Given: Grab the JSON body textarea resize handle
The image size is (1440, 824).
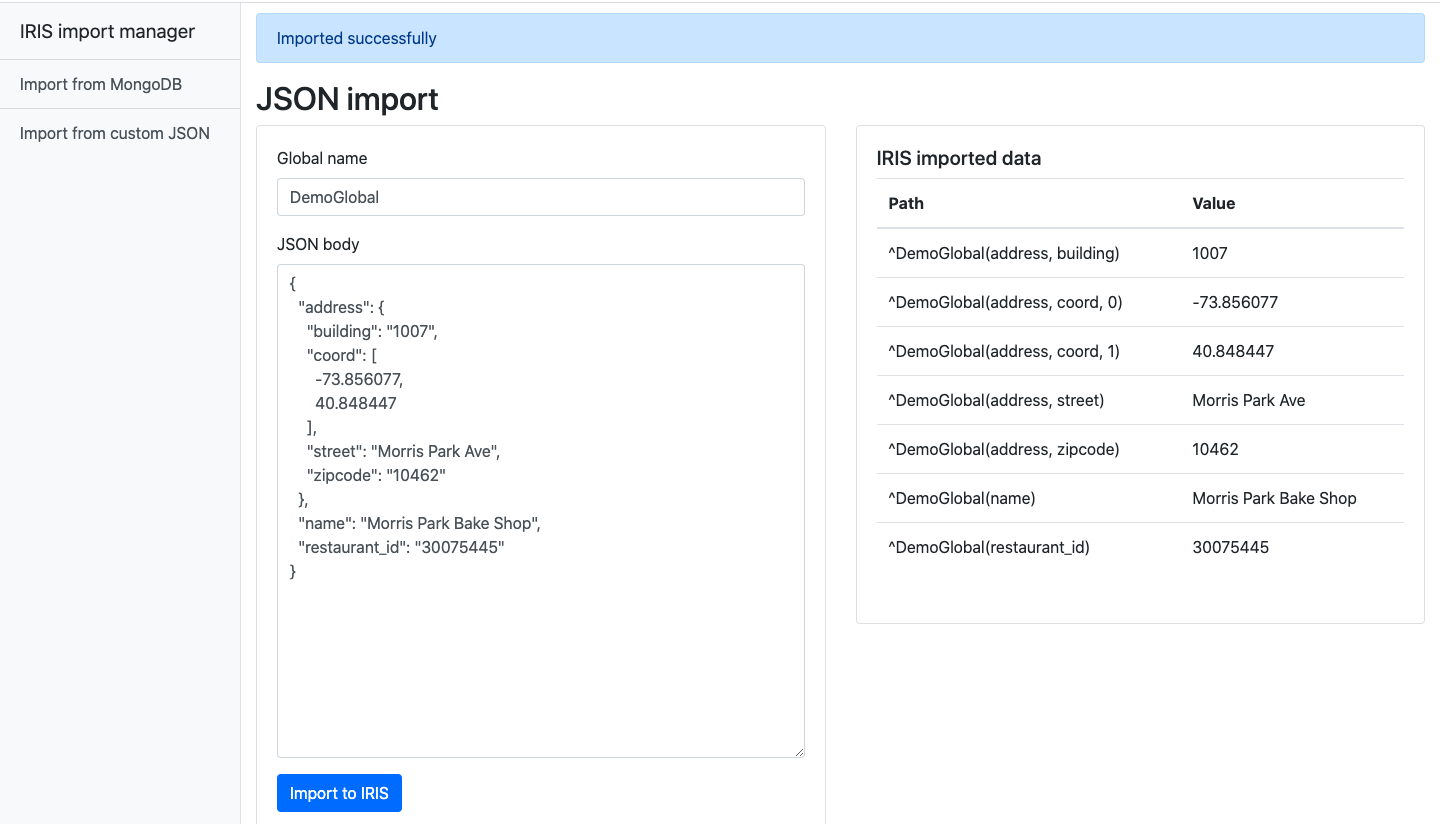Looking at the screenshot, I should pos(798,751).
